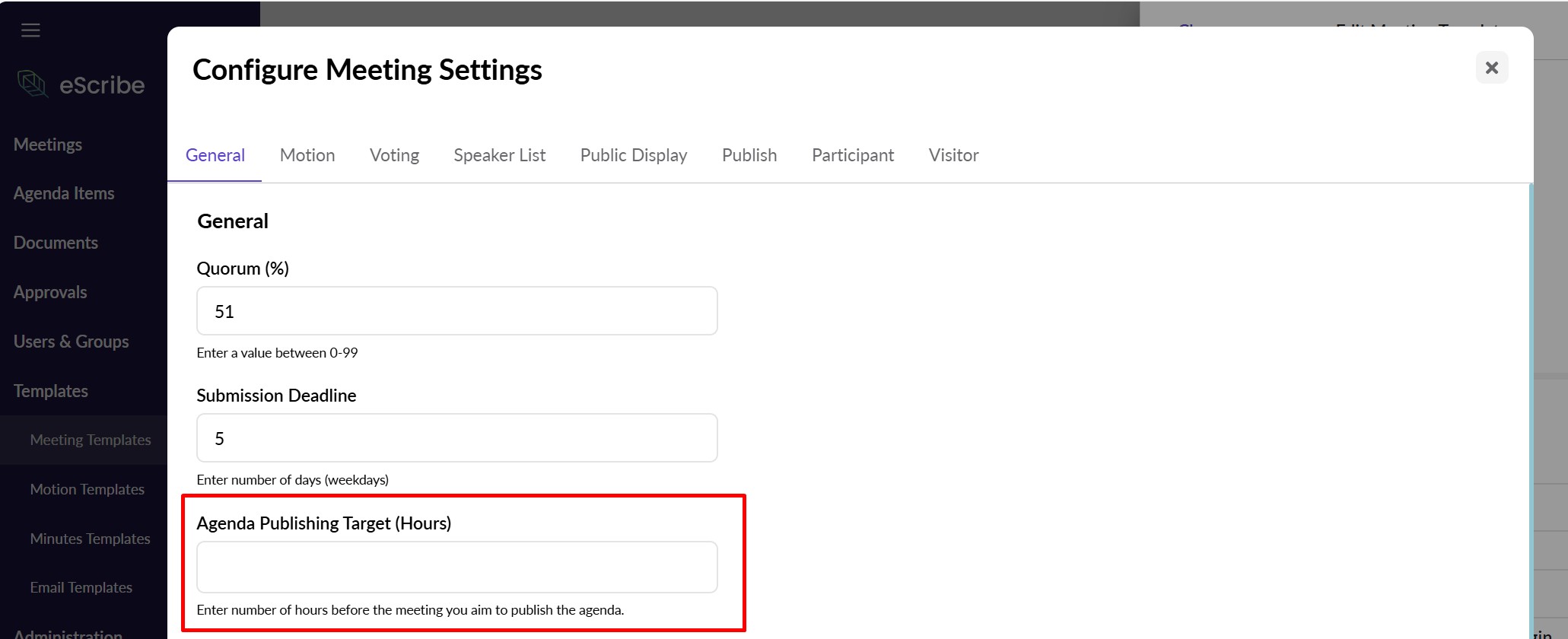Open the Documents sidebar section

tap(56, 243)
